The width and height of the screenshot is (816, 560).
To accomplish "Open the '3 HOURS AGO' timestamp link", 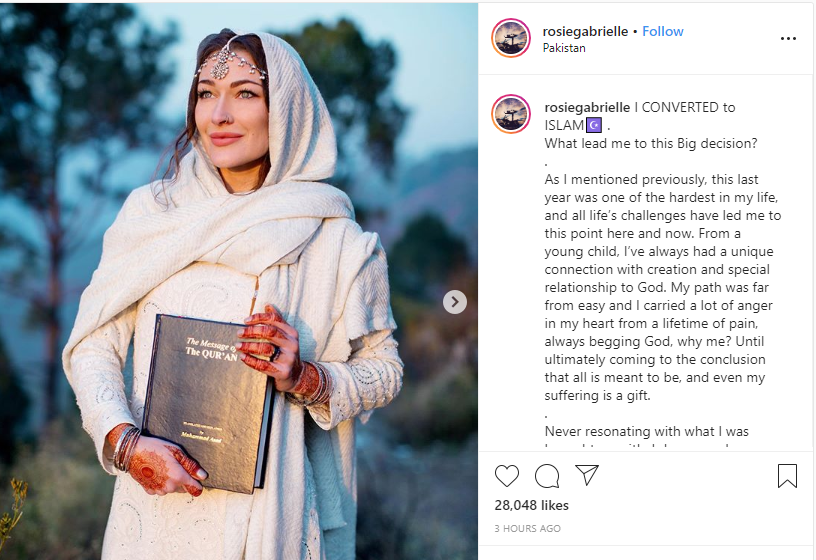I will (527, 529).
